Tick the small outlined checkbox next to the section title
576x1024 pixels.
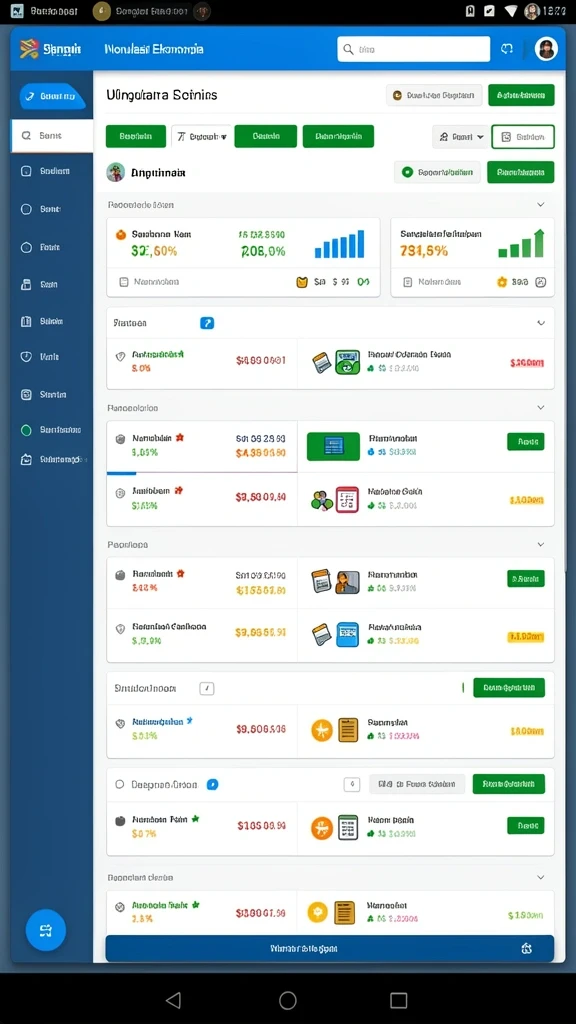tap(207, 688)
